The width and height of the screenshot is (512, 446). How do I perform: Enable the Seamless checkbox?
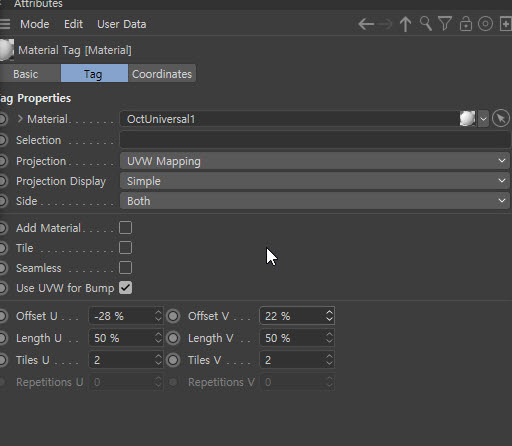tap(125, 268)
